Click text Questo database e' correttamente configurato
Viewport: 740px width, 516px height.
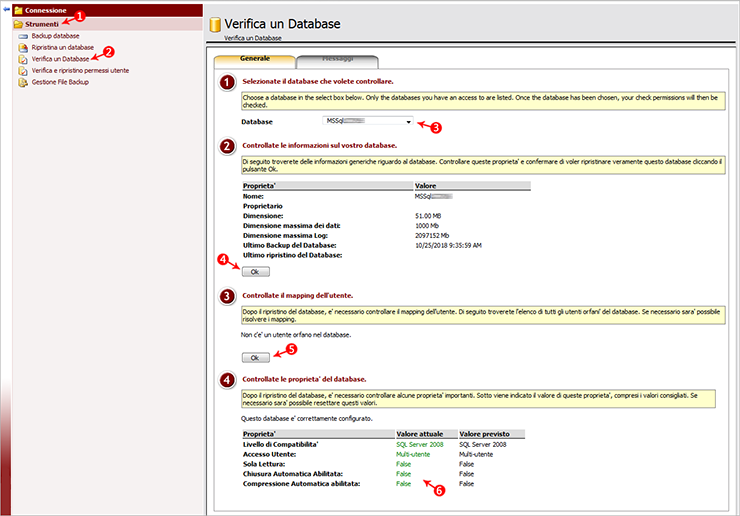click(x=307, y=419)
